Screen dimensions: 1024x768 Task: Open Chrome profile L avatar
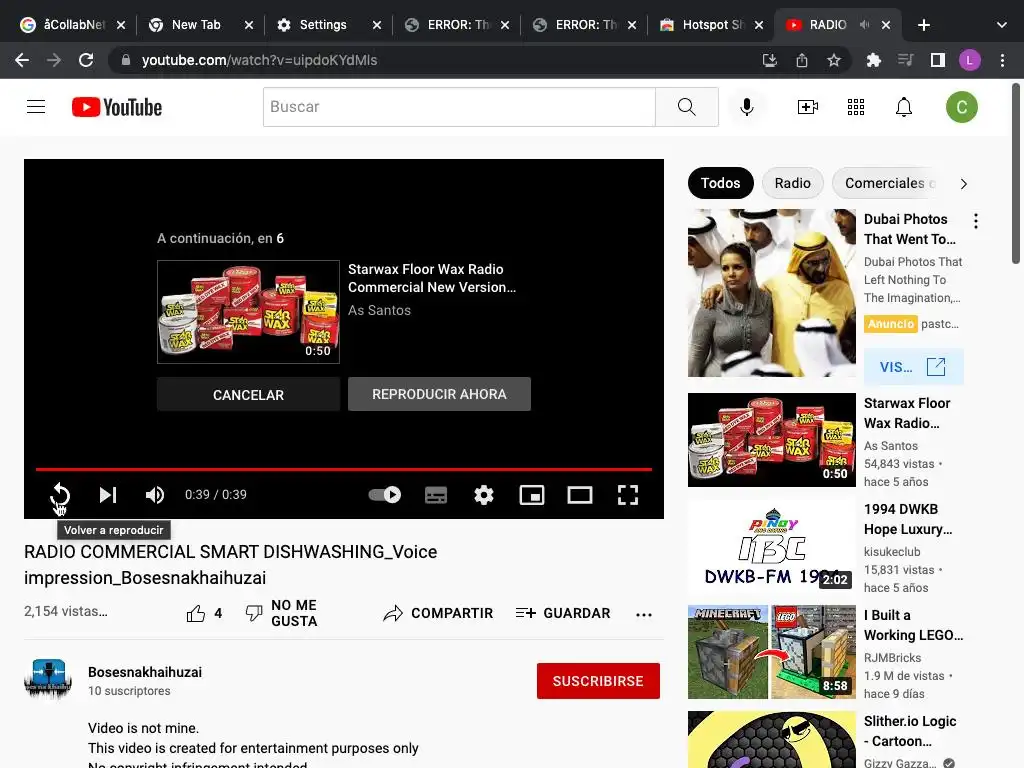pyautogui.click(x=970, y=60)
